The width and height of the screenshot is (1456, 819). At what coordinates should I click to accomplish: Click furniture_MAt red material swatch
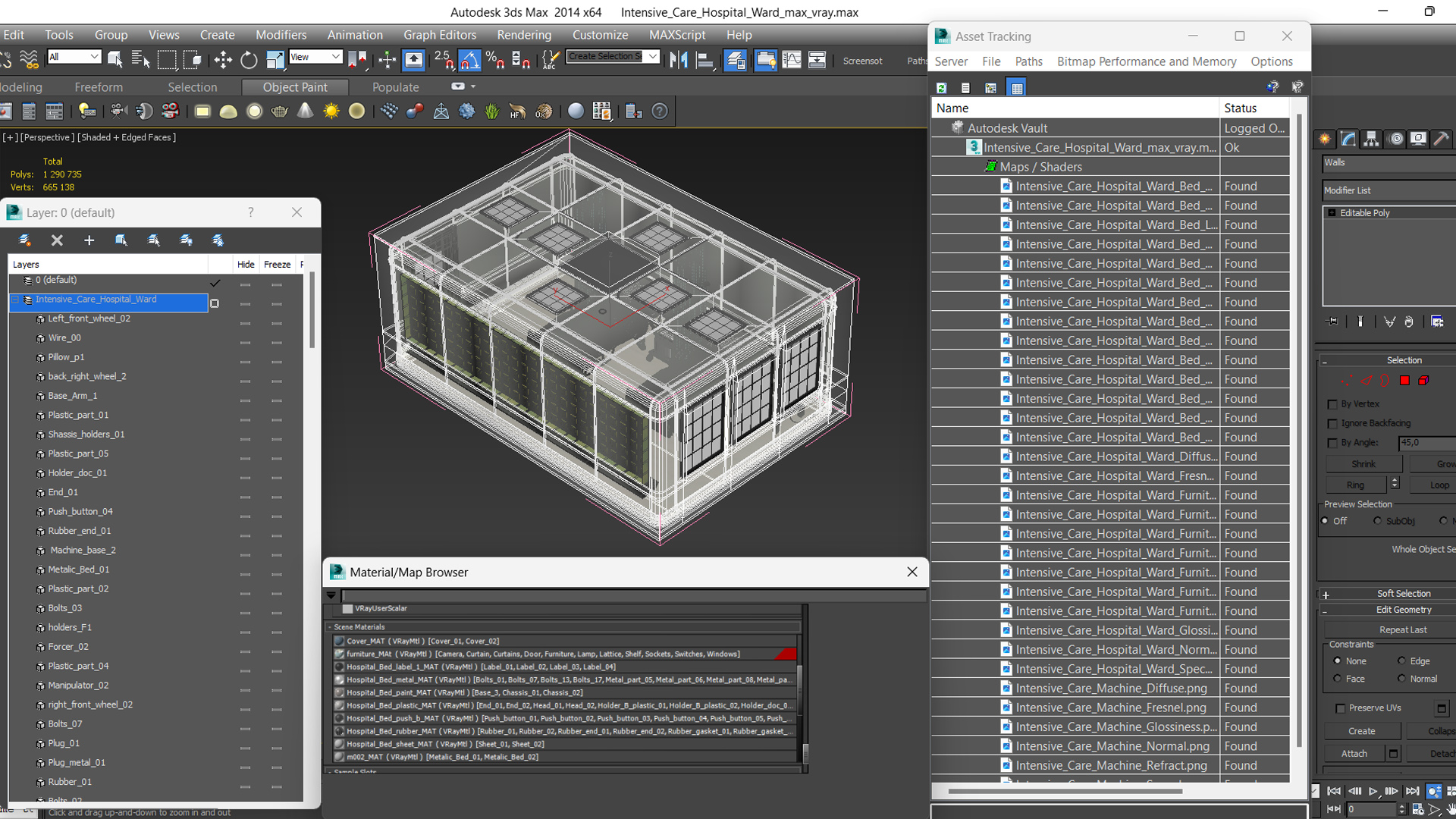[x=785, y=654]
